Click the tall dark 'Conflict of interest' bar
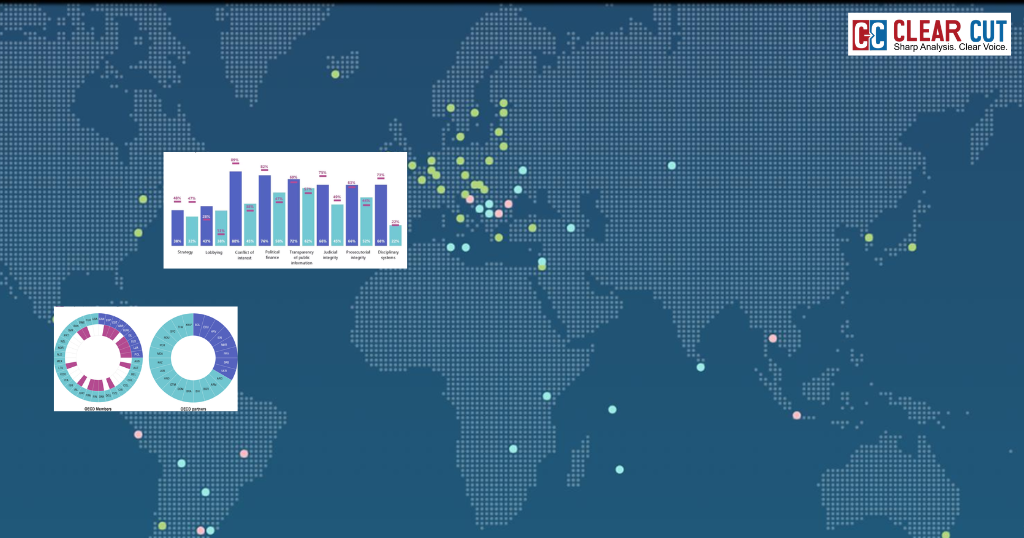1024x538 pixels. 235,208
